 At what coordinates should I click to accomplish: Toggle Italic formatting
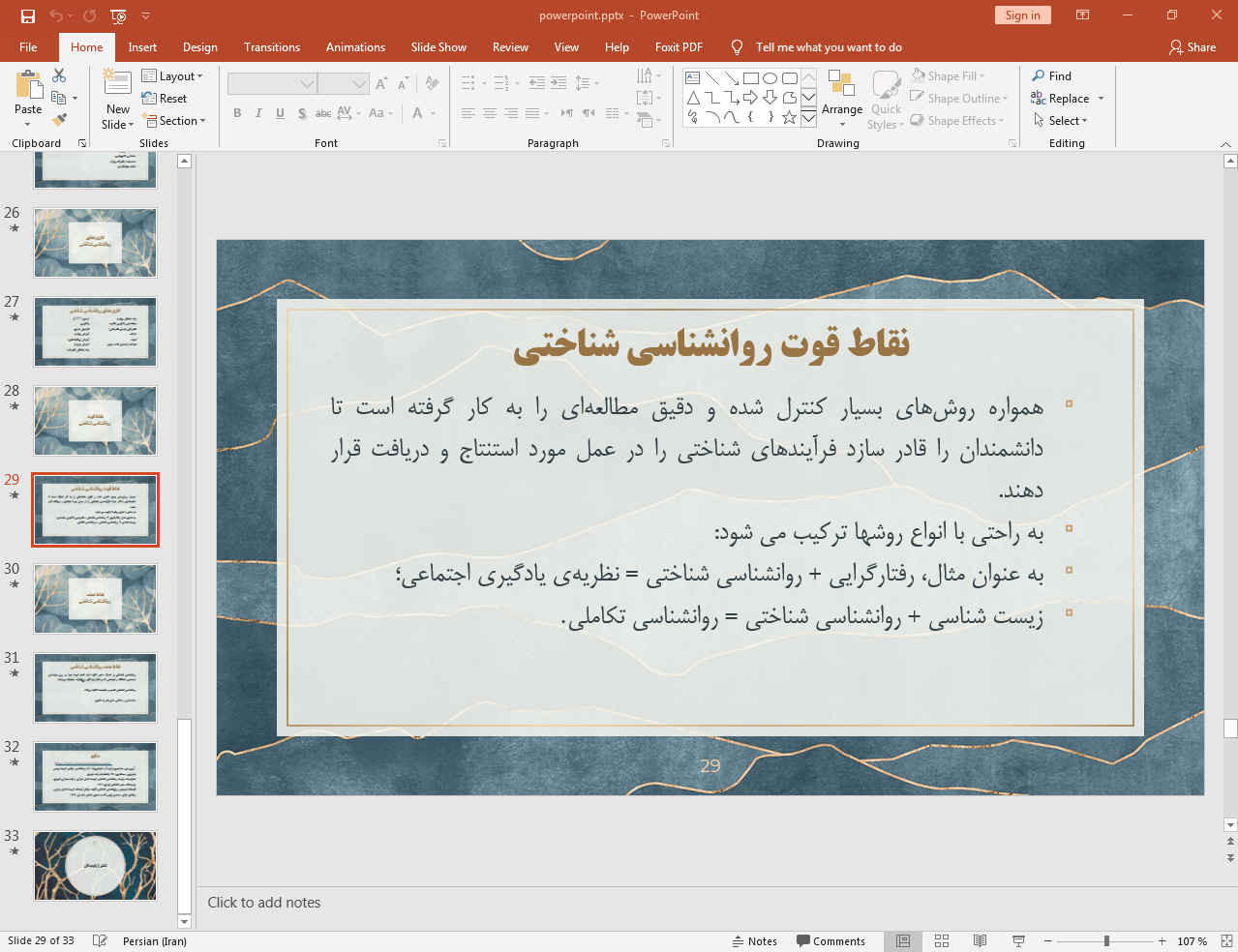pos(258,113)
